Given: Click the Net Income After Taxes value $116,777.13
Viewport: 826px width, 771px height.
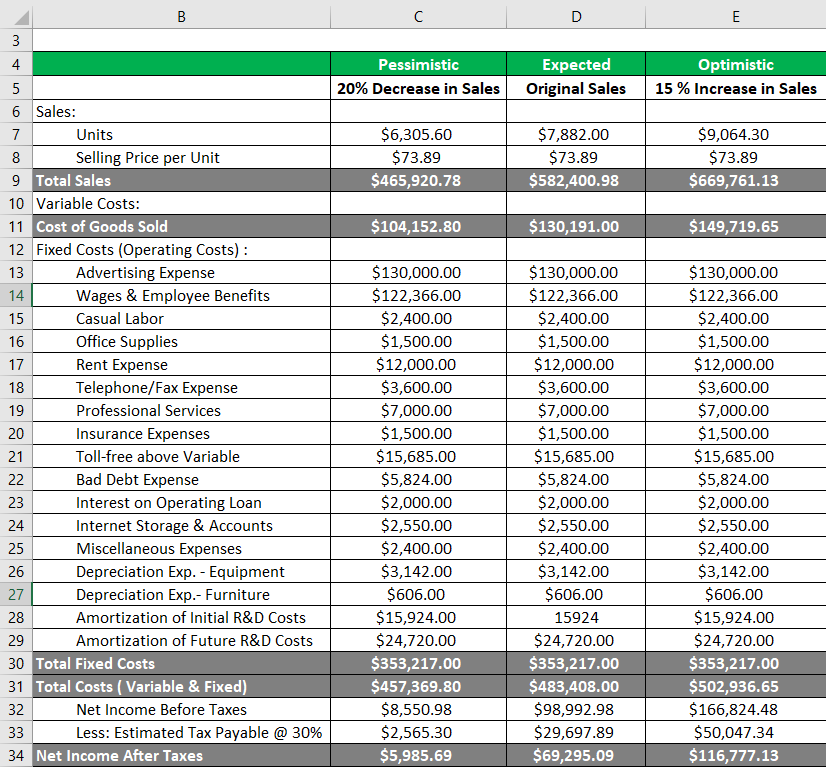Looking at the screenshot, I should [735, 755].
